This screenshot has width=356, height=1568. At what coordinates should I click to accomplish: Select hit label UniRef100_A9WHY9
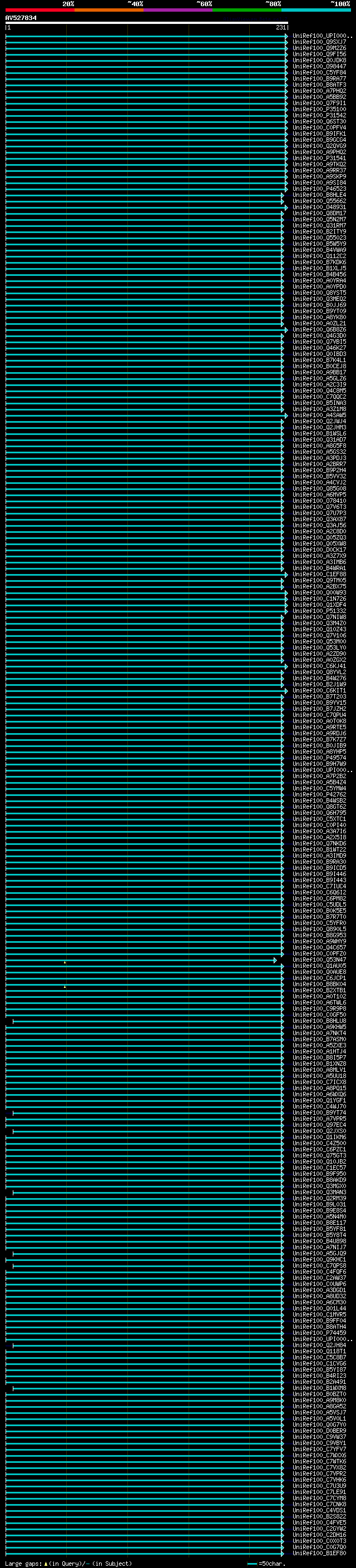319,941
